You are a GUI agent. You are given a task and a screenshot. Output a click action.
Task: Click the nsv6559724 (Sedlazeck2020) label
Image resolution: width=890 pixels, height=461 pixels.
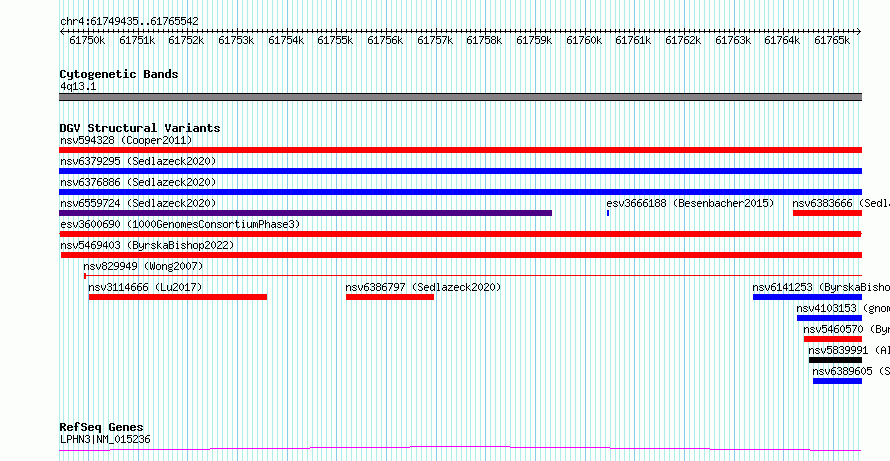(138, 203)
